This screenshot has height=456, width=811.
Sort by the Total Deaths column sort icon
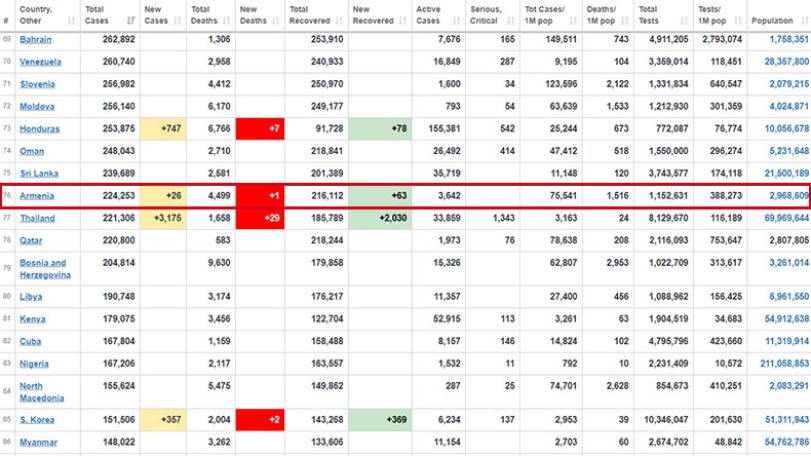226,21
